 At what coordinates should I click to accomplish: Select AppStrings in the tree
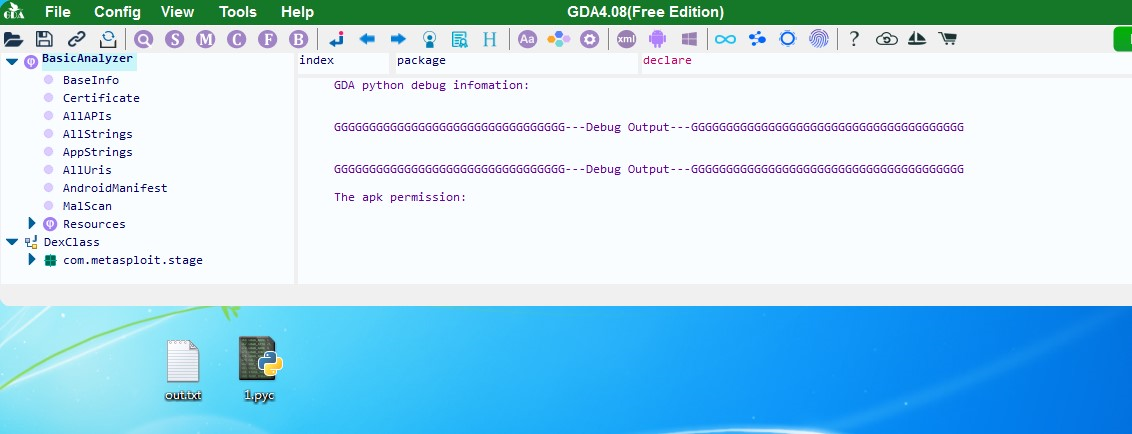[x=97, y=152]
